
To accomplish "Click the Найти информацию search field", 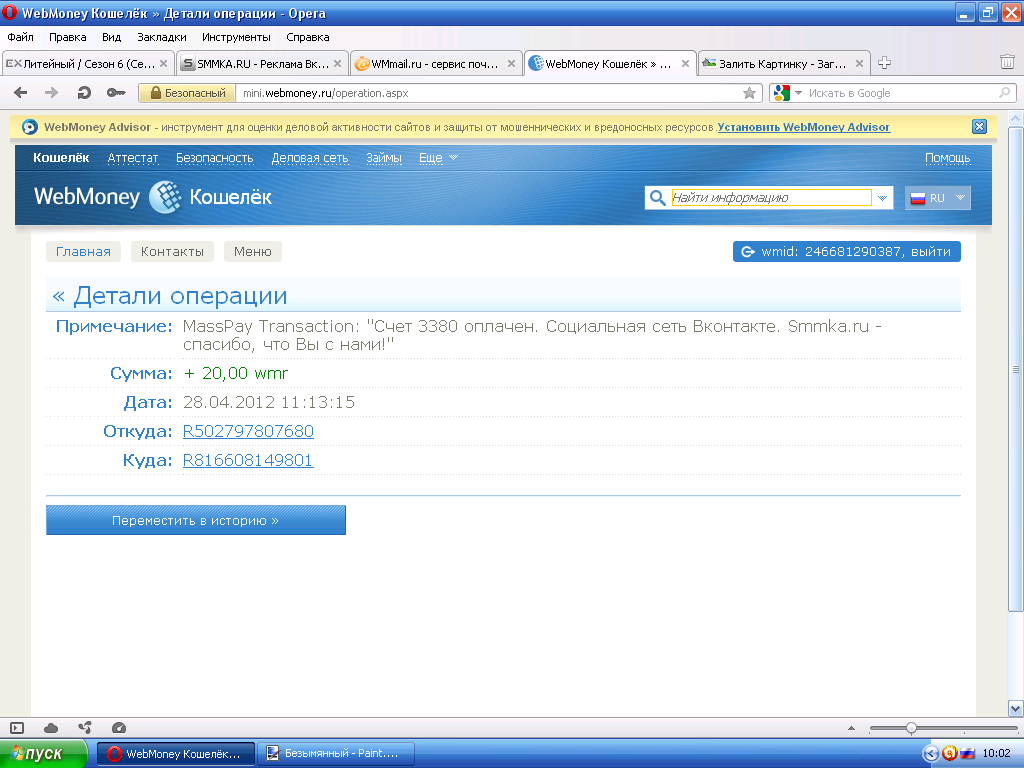I will tap(771, 197).
